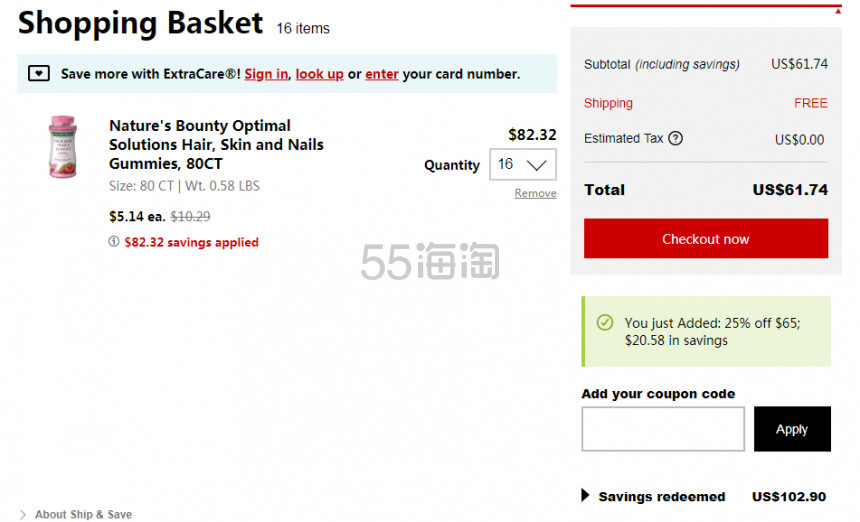
Task: Remove the Nature's Bounty item
Action: 535,193
